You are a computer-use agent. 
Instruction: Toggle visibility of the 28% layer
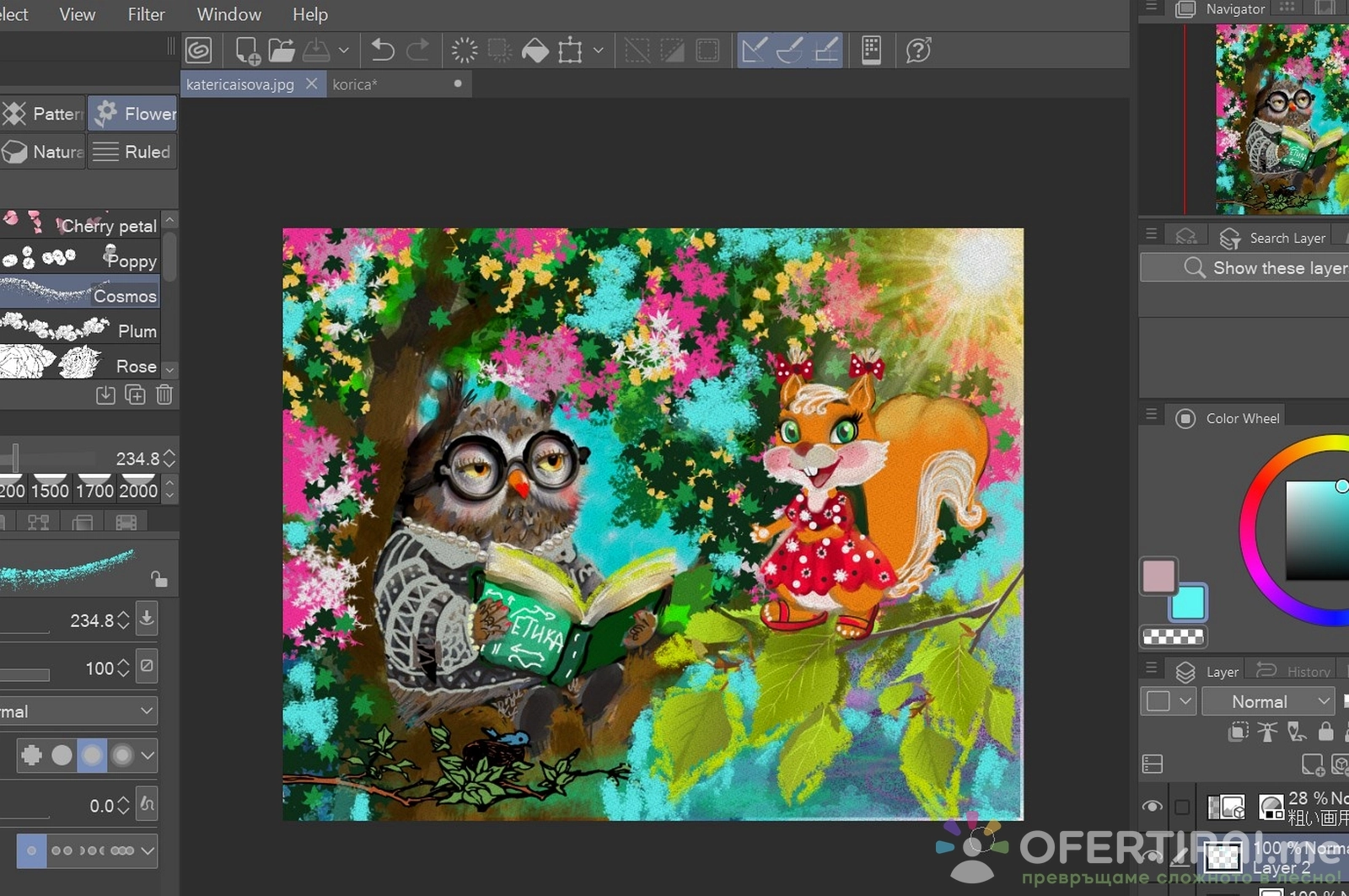(x=1152, y=807)
